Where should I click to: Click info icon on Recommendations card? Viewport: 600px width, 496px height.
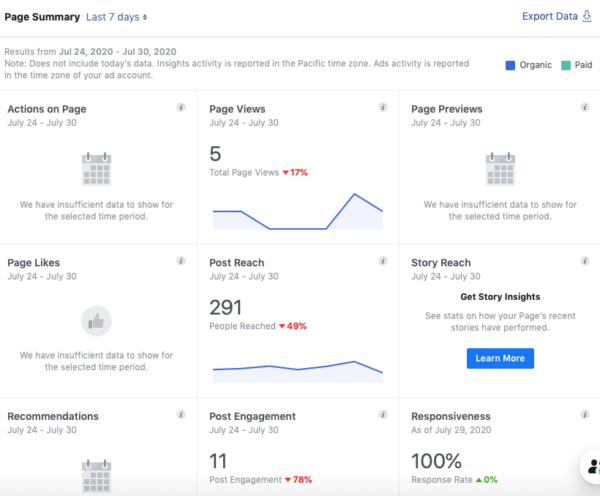[x=181, y=414]
